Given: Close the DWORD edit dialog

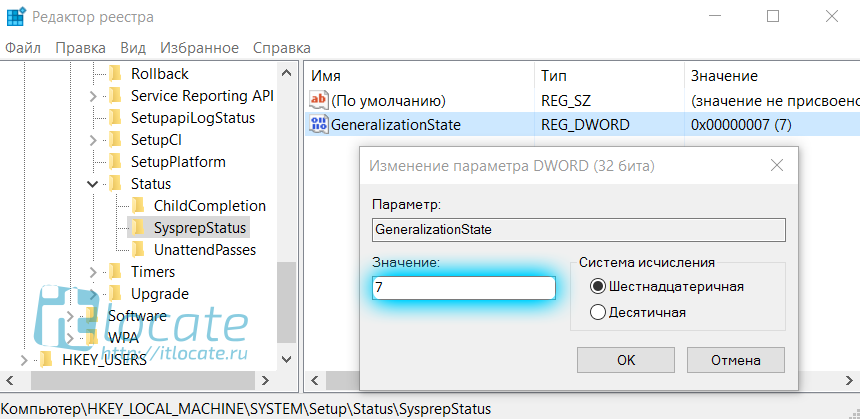Looking at the screenshot, I should point(776,166).
